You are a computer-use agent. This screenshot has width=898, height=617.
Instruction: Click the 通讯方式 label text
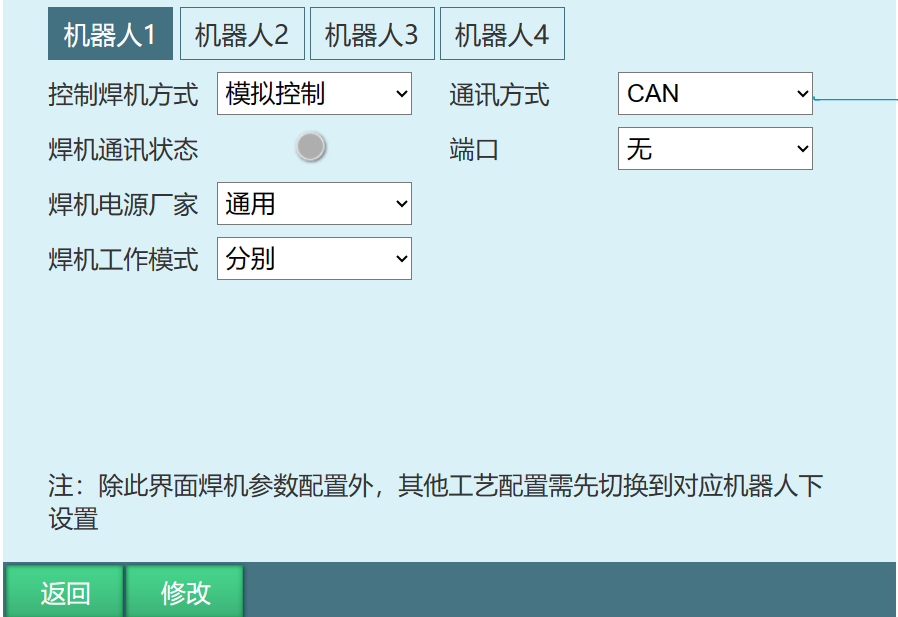pyautogui.click(x=499, y=95)
